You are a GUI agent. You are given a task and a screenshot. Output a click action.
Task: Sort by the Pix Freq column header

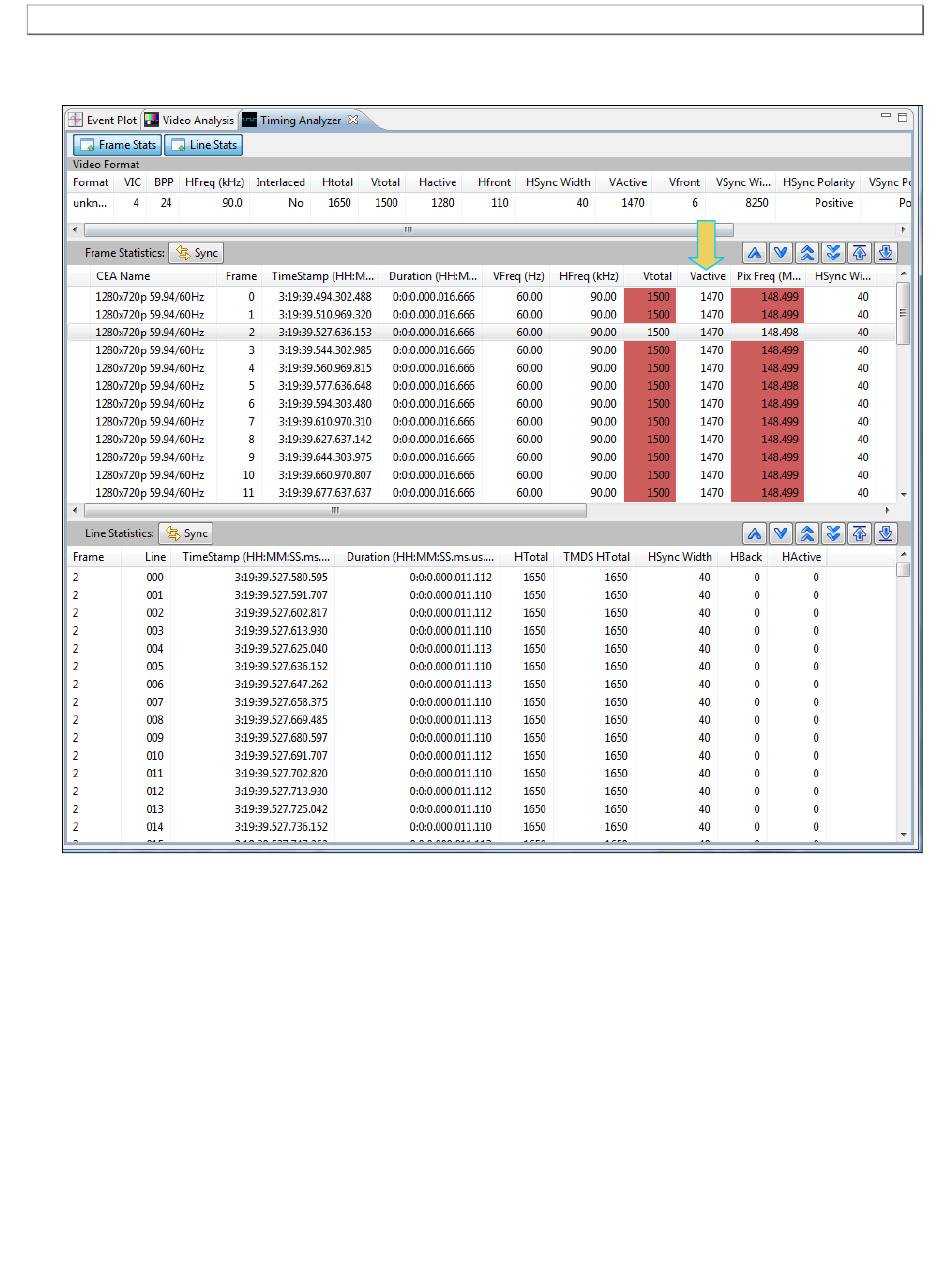point(768,276)
